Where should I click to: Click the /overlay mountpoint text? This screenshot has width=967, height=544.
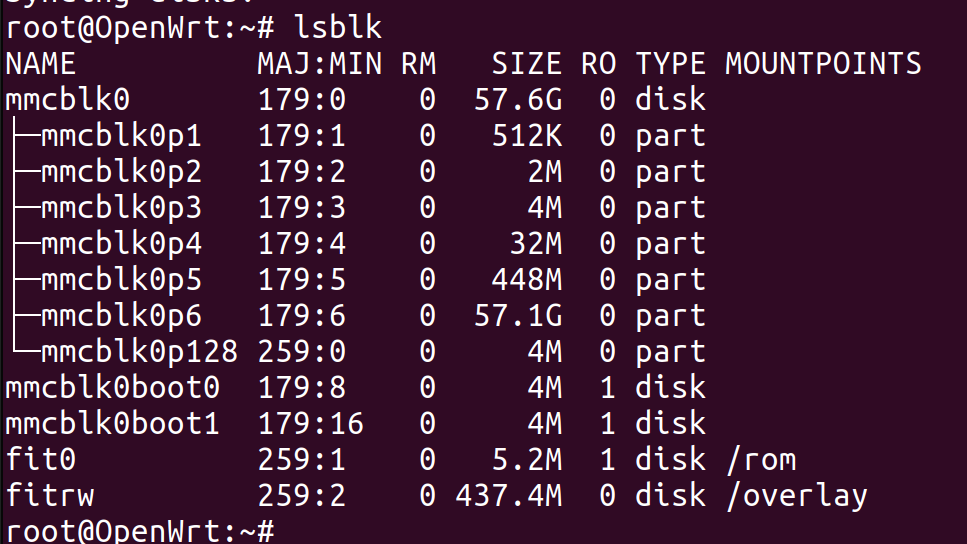click(797, 496)
